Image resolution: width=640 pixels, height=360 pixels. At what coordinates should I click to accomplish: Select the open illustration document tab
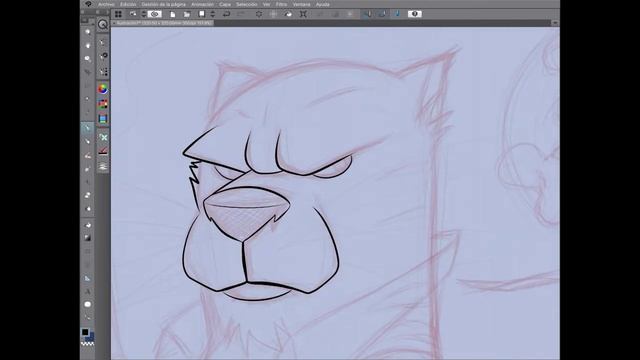coord(163,23)
